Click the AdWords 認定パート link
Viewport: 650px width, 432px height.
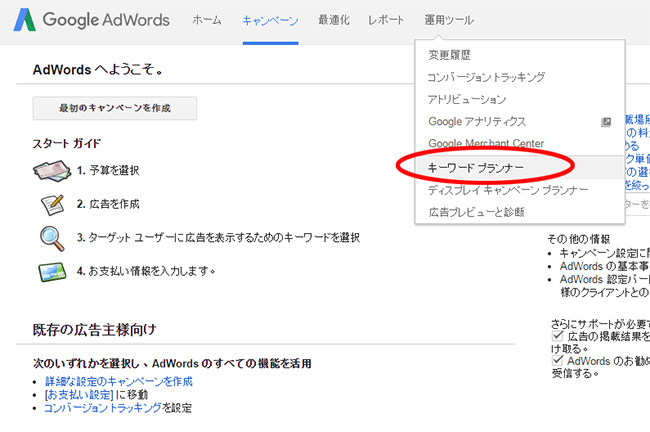pos(604,279)
